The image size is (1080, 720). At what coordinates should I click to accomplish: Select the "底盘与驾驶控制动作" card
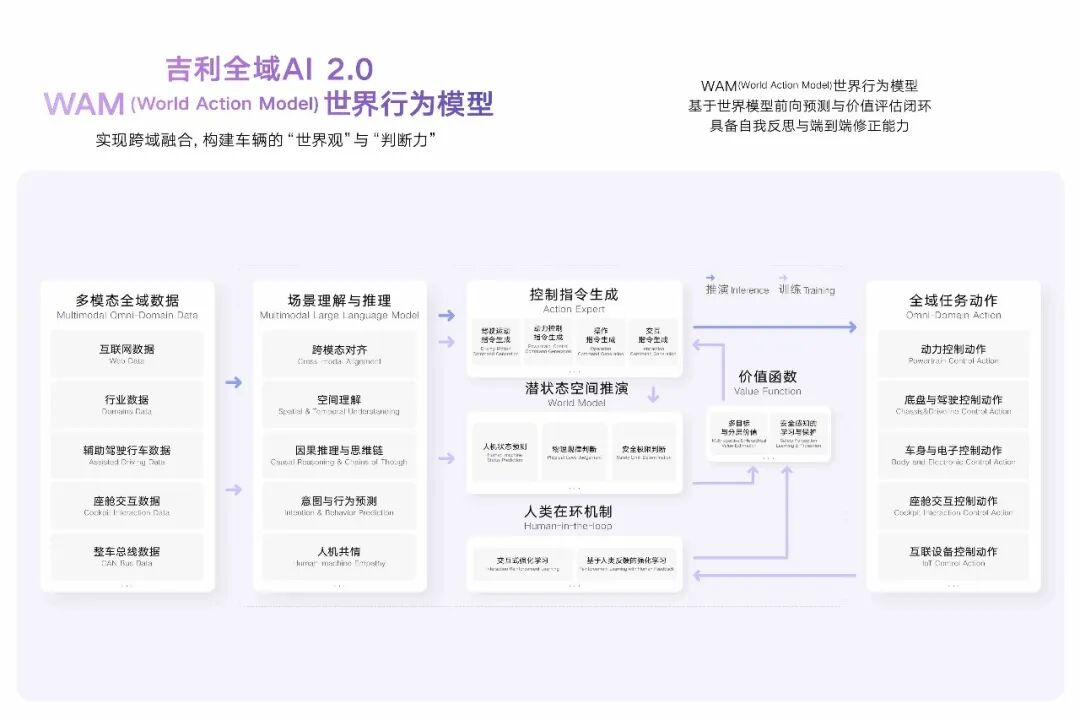click(x=953, y=404)
